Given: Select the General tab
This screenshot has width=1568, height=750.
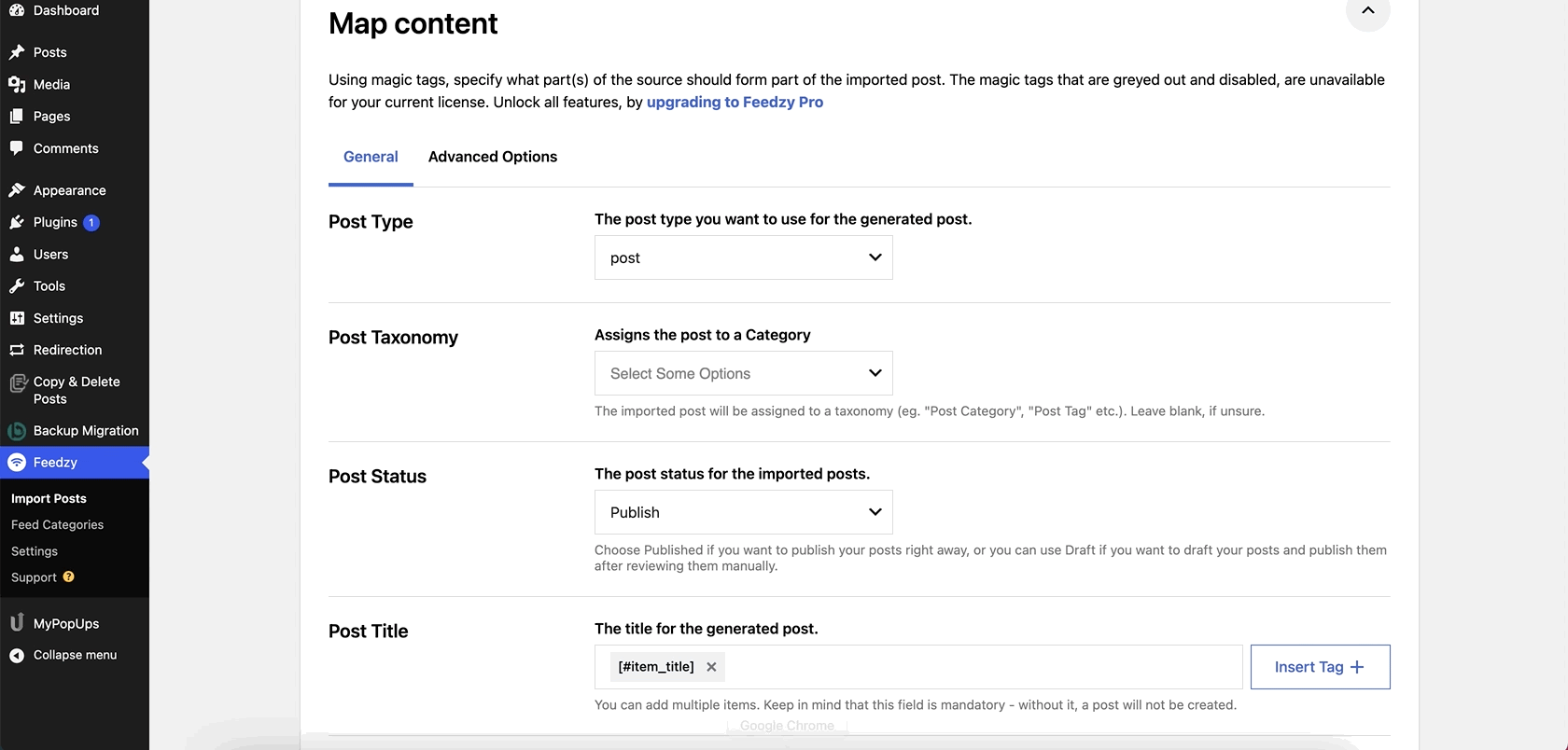Looking at the screenshot, I should pos(371,157).
